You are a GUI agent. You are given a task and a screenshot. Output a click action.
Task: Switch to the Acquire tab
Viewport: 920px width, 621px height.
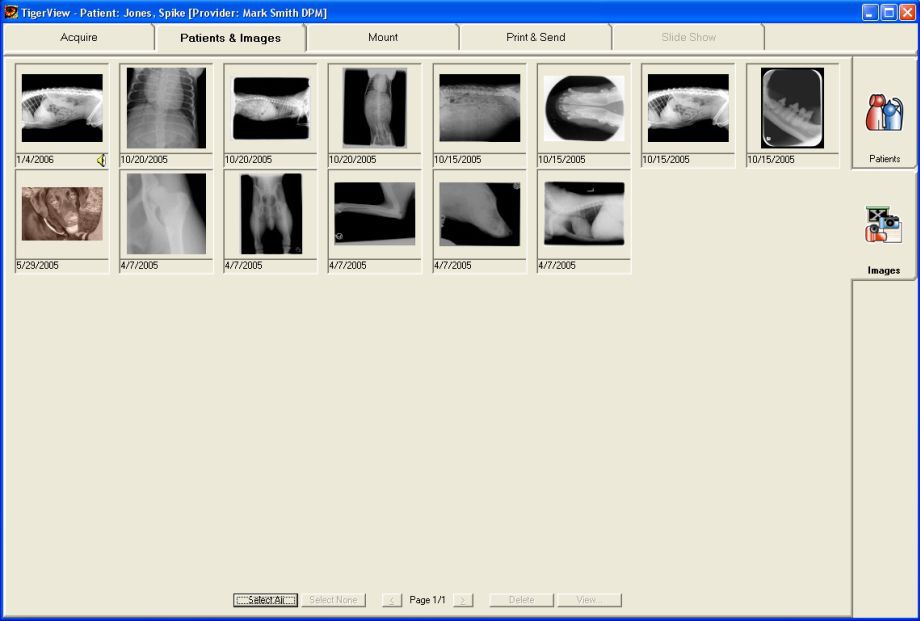pos(79,38)
